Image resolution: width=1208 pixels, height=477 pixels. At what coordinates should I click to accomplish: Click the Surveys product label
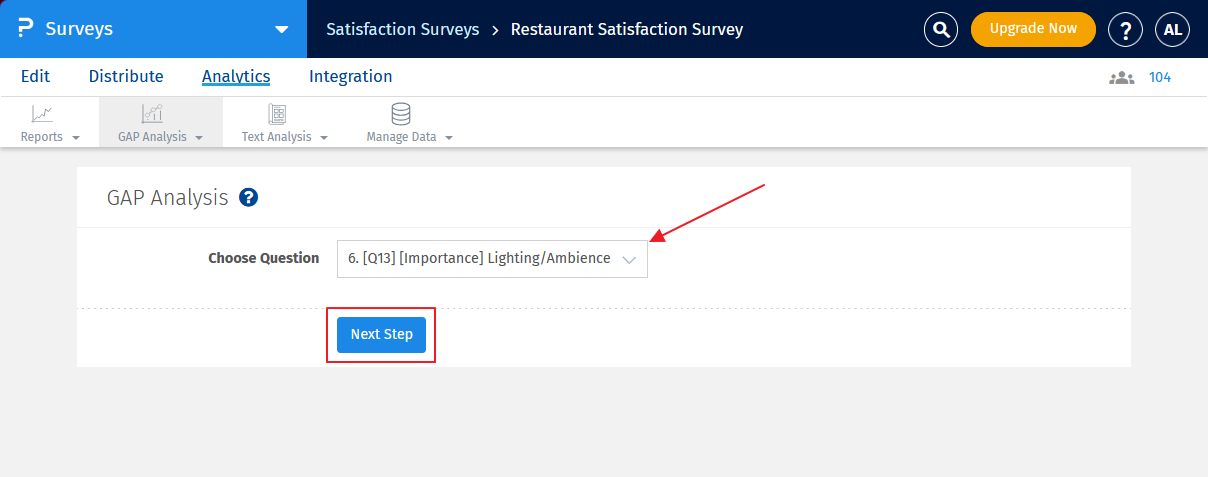pos(79,29)
